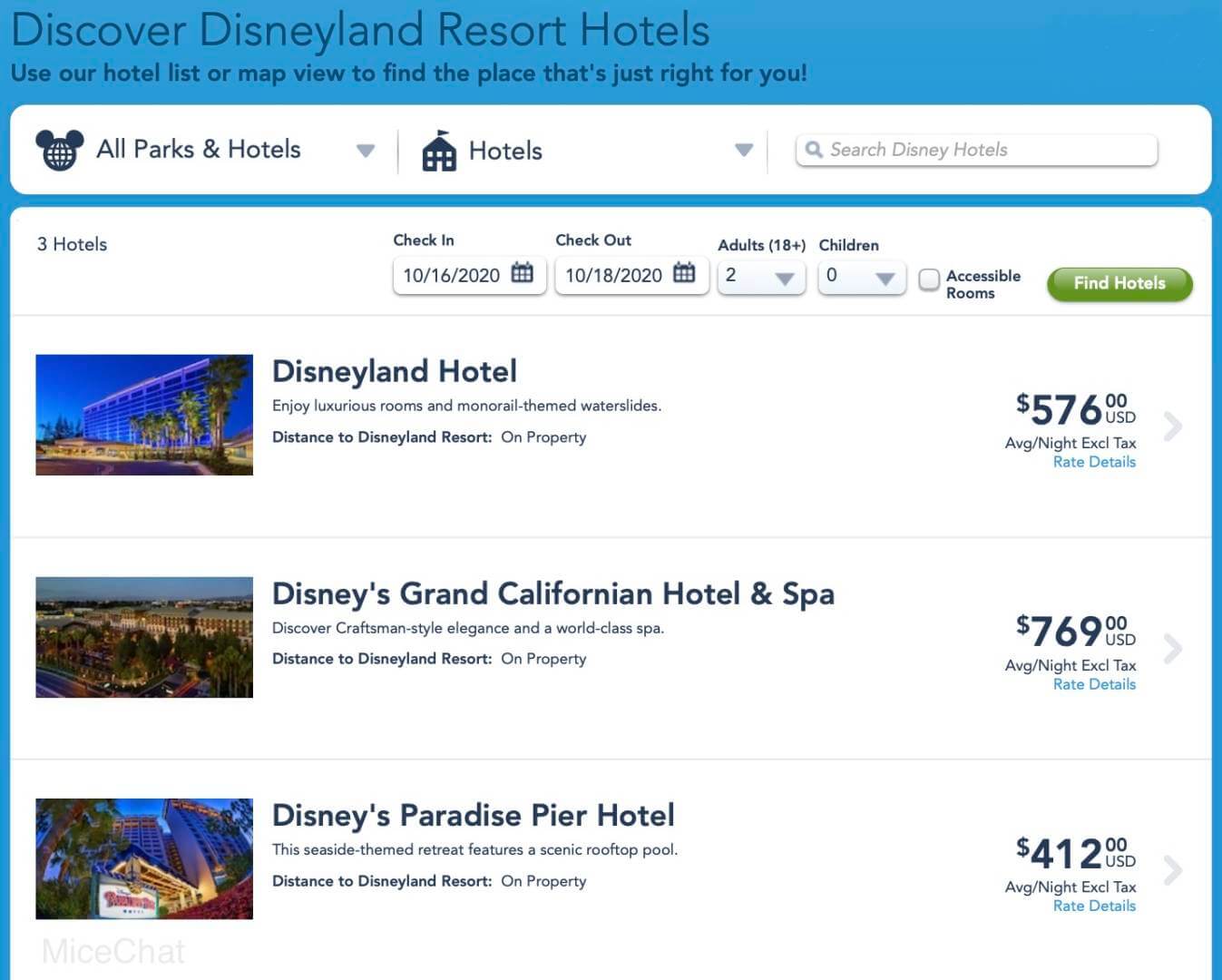The height and width of the screenshot is (980, 1222).
Task: Click the Grand Californian row arrow
Action: (1173, 648)
